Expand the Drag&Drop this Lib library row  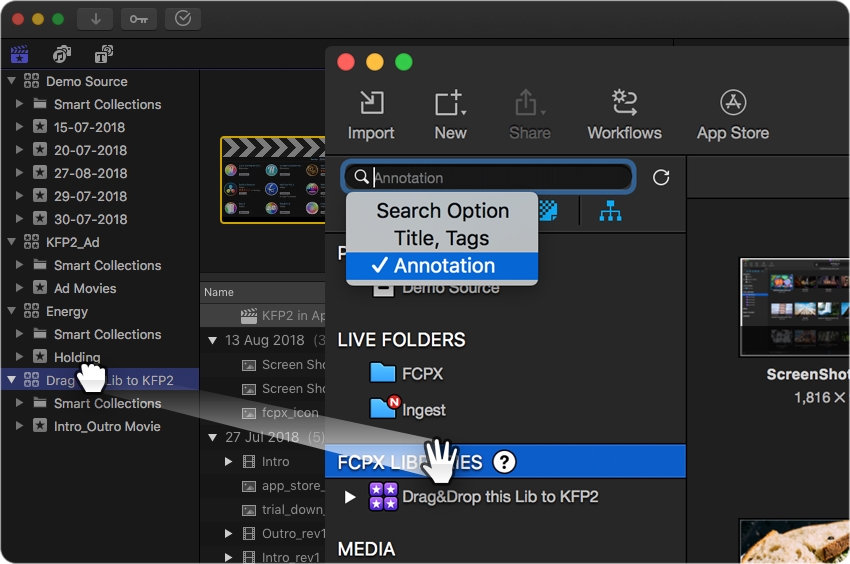tap(350, 497)
